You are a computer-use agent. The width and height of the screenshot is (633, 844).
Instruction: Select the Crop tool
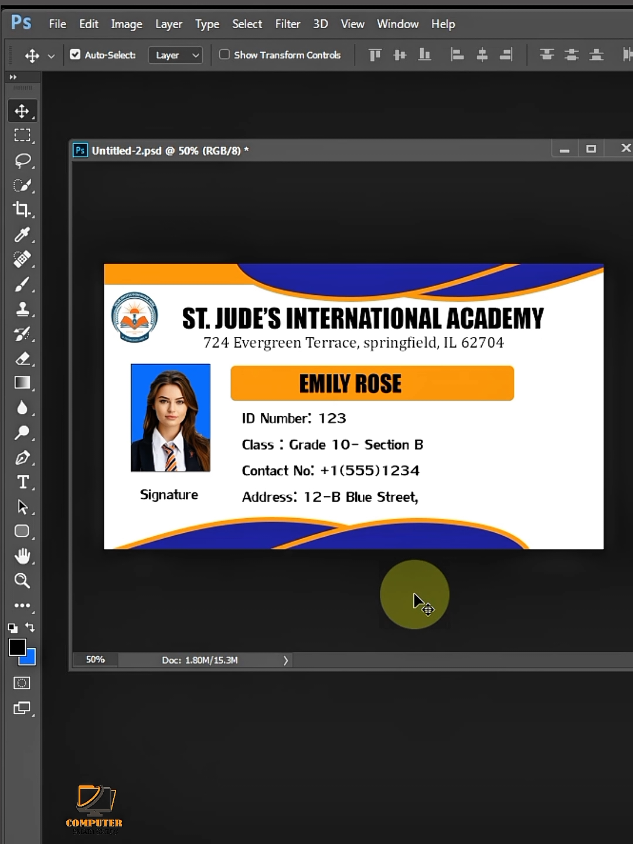[x=22, y=209]
